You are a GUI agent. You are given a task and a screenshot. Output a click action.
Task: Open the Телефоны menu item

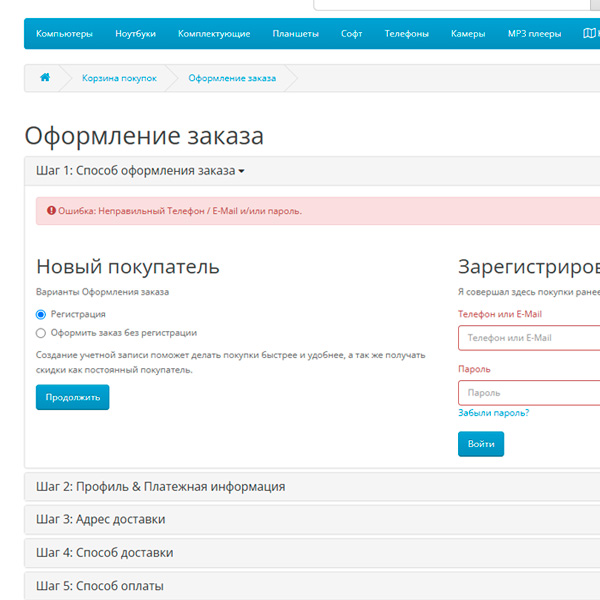coord(406,34)
